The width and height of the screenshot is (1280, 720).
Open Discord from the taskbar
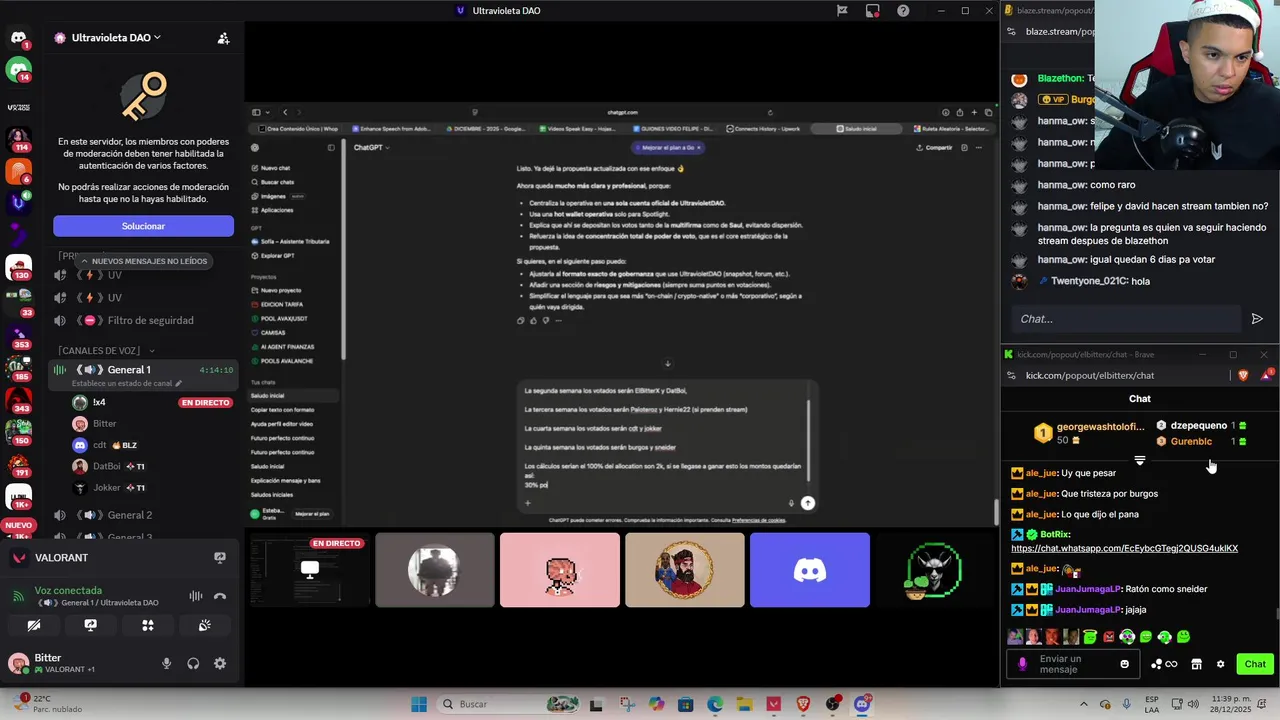862,704
